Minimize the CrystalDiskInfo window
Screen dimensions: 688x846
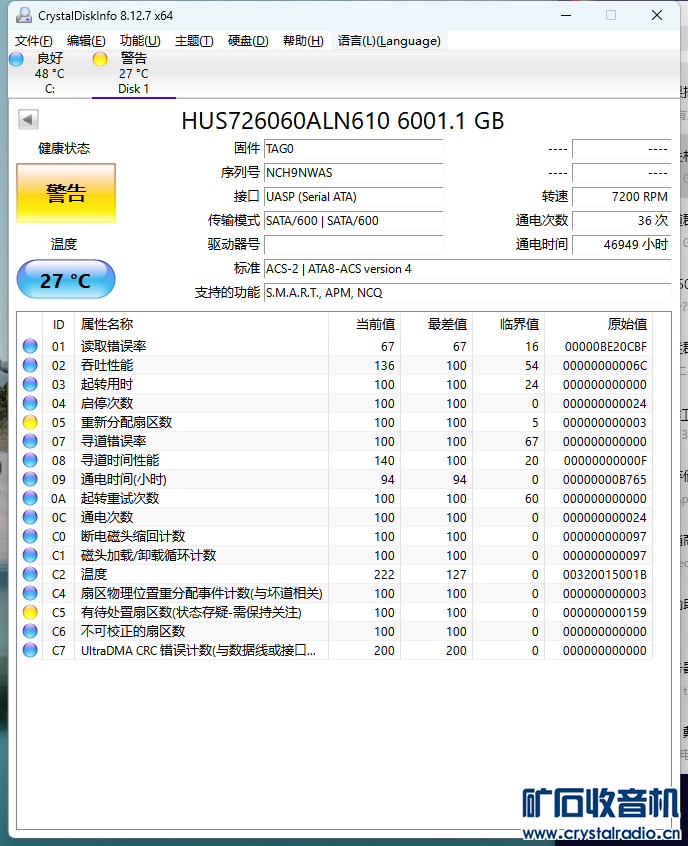(566, 15)
